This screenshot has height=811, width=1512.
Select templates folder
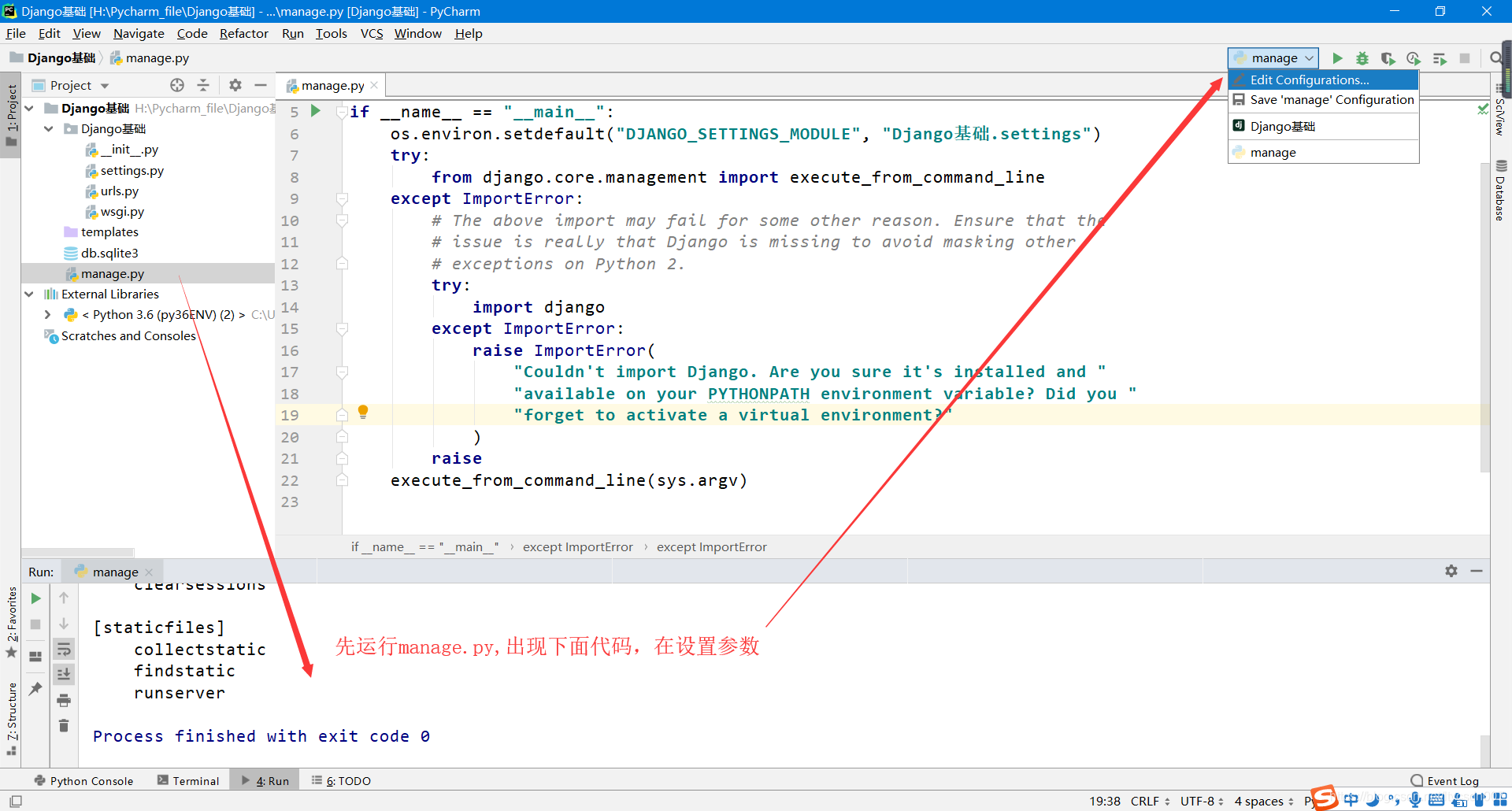tap(109, 231)
